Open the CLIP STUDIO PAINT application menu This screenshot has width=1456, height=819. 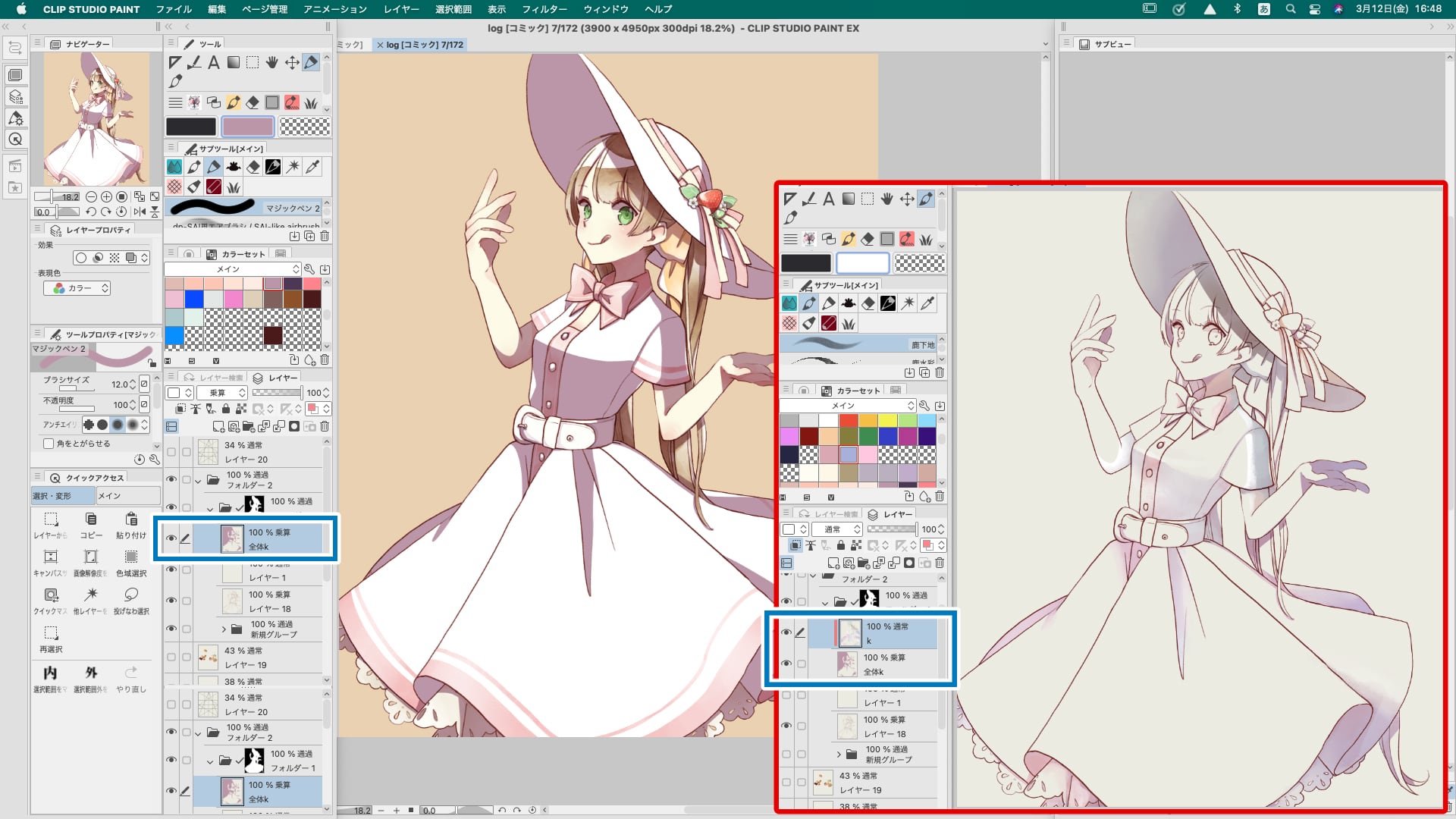(91, 9)
